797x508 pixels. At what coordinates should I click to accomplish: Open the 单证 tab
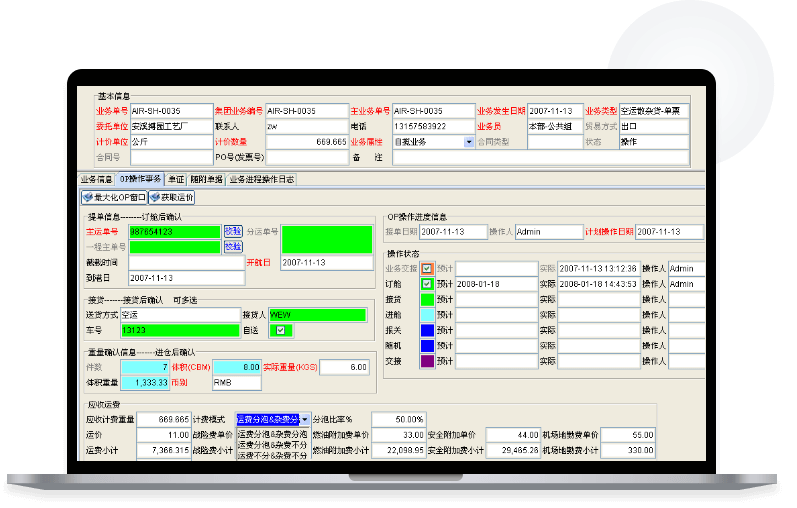[176, 180]
